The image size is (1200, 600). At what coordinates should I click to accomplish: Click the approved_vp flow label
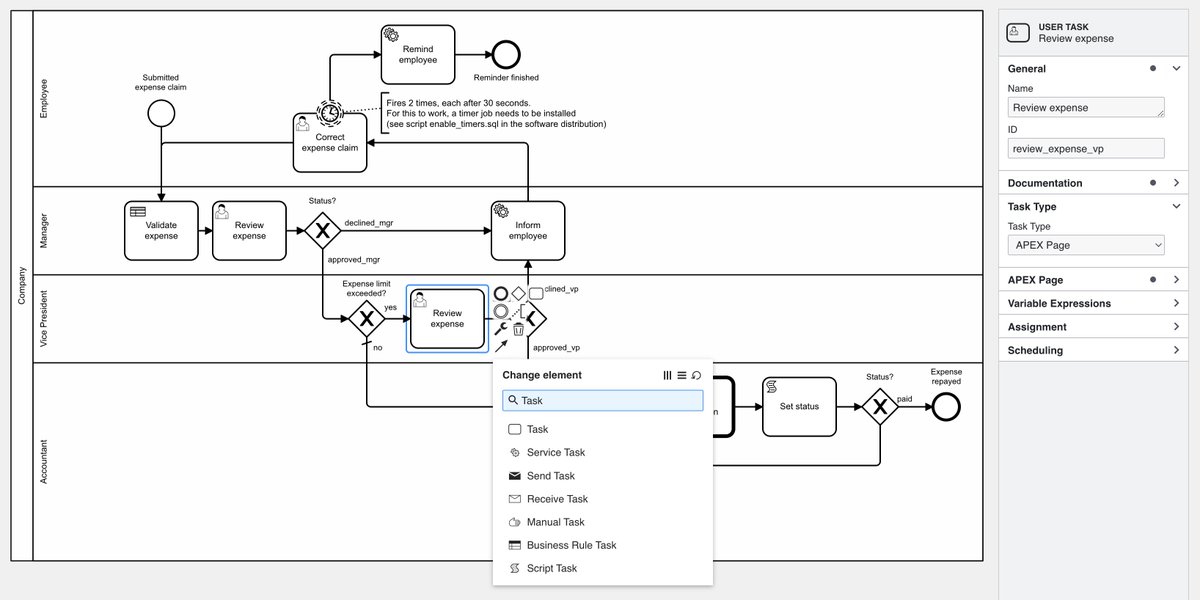[x=556, y=348]
